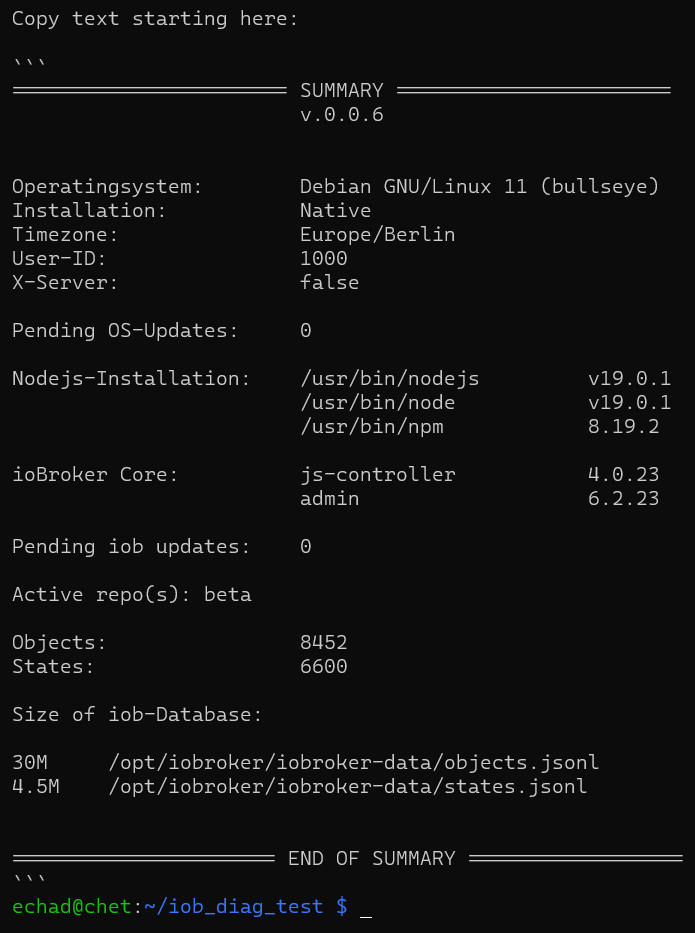This screenshot has height=933, width=695.
Task: Click the v.0.0.6 version line
Action: (x=342, y=114)
